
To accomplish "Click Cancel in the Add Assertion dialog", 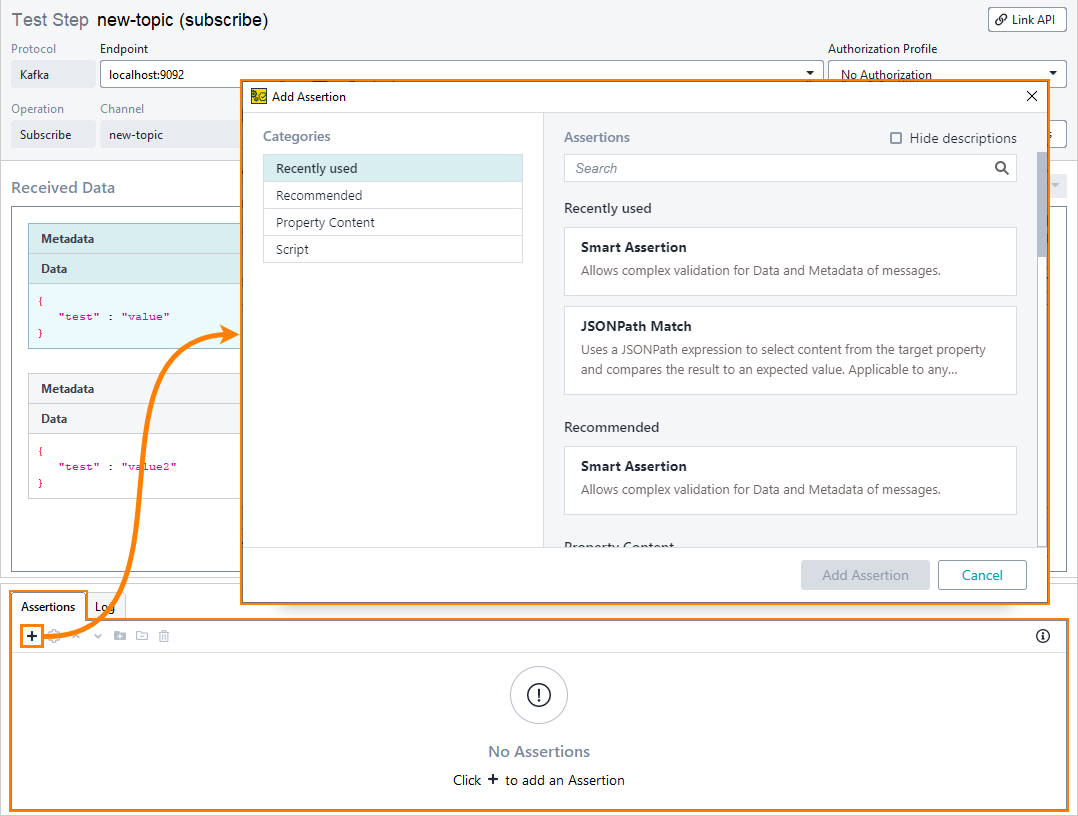I will point(982,575).
